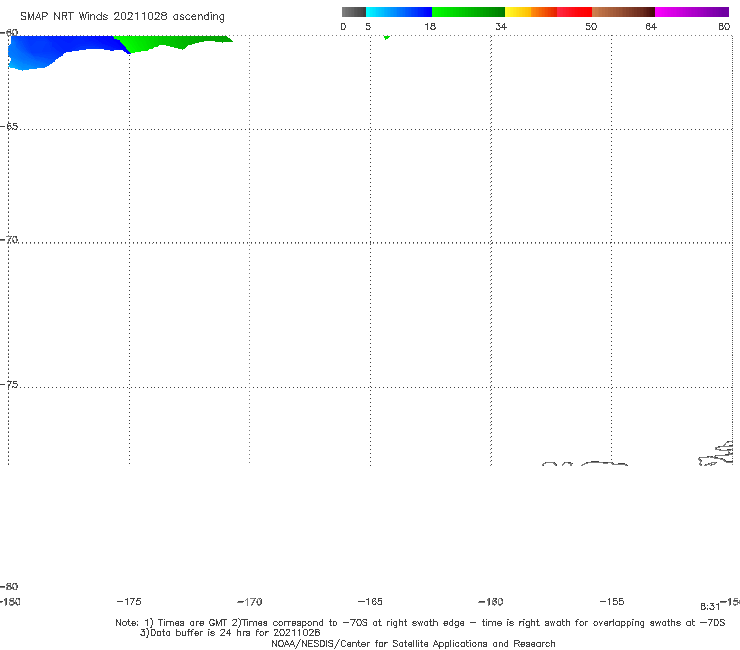The width and height of the screenshot is (740, 650).
Task: Click the longitude axis label '-170'
Action: tap(250, 602)
